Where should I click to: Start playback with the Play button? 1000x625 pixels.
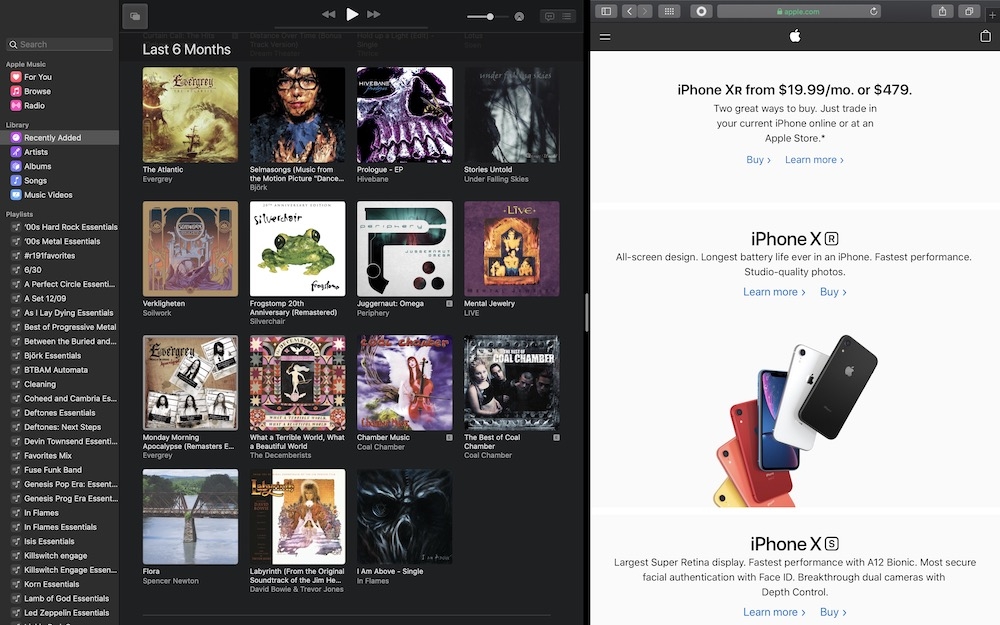pyautogui.click(x=351, y=14)
